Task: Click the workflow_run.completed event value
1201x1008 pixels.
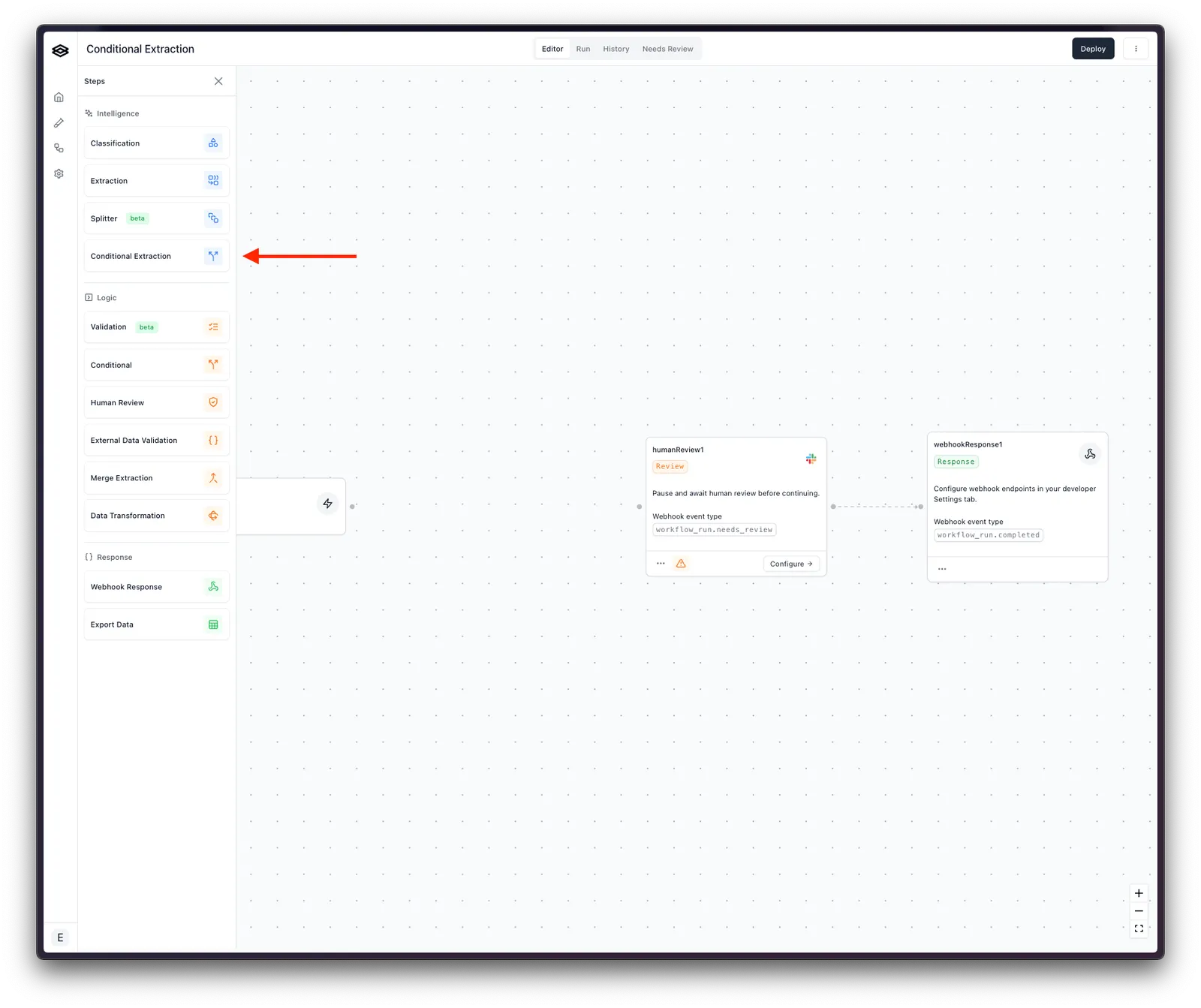Action: coord(988,535)
